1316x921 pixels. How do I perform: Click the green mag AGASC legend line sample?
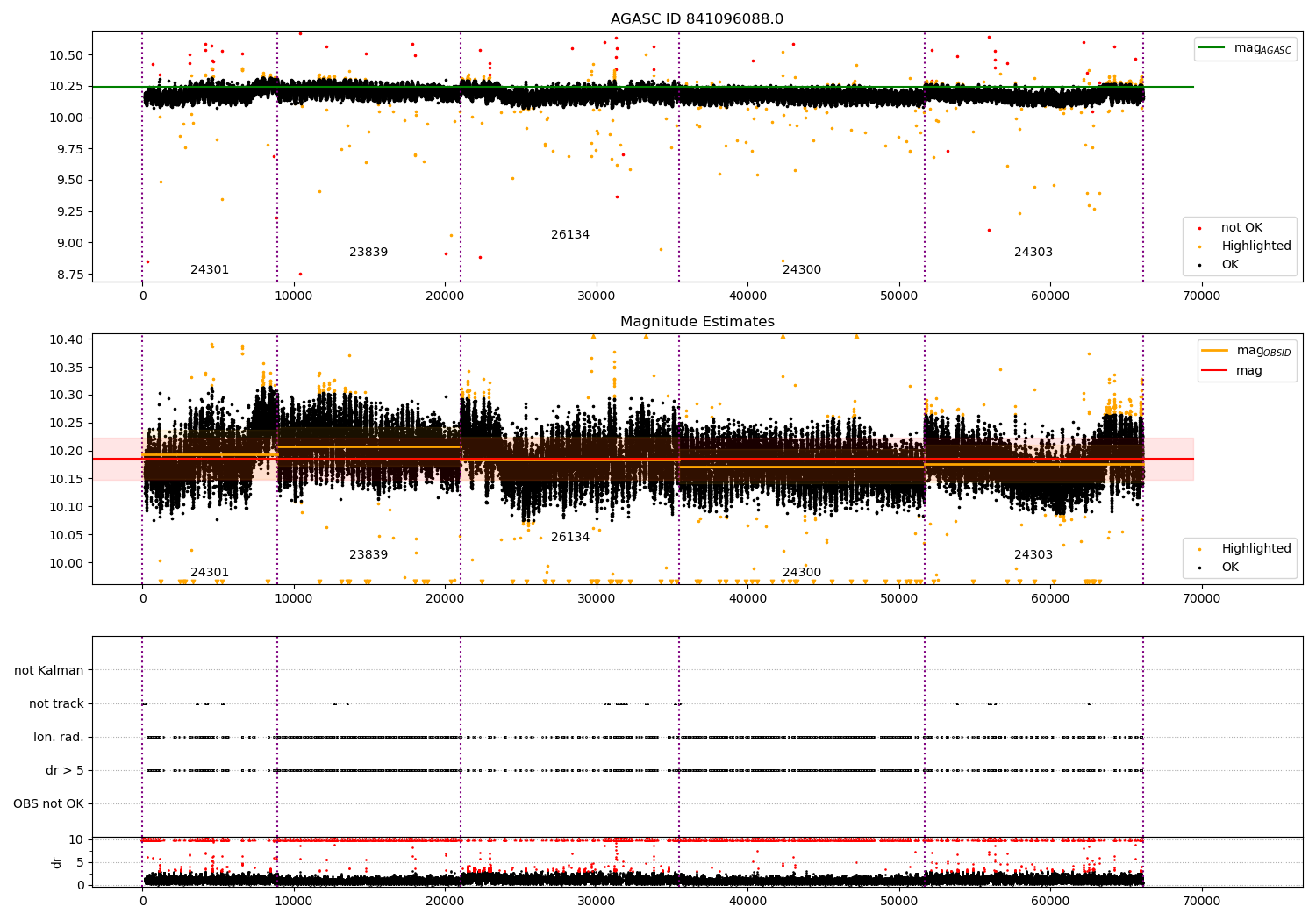pyautogui.click(x=1212, y=48)
